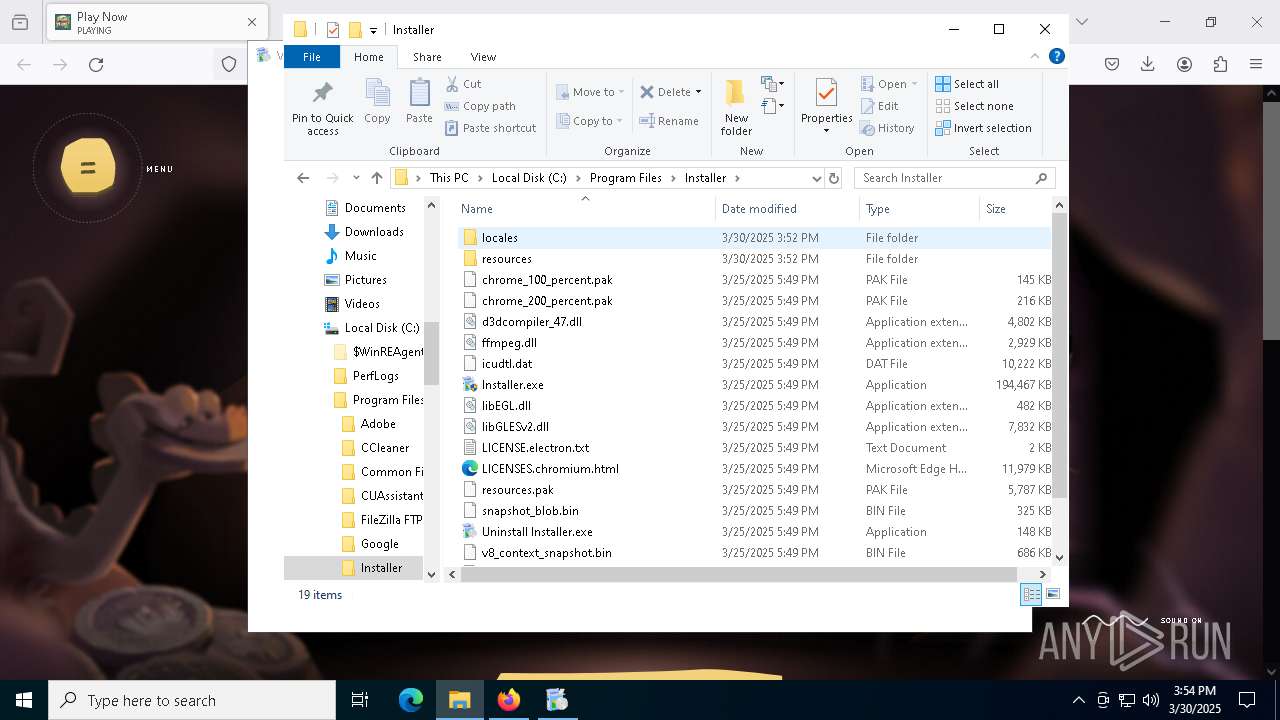Open the Move to dropdown
The image size is (1280, 720).
[590, 92]
